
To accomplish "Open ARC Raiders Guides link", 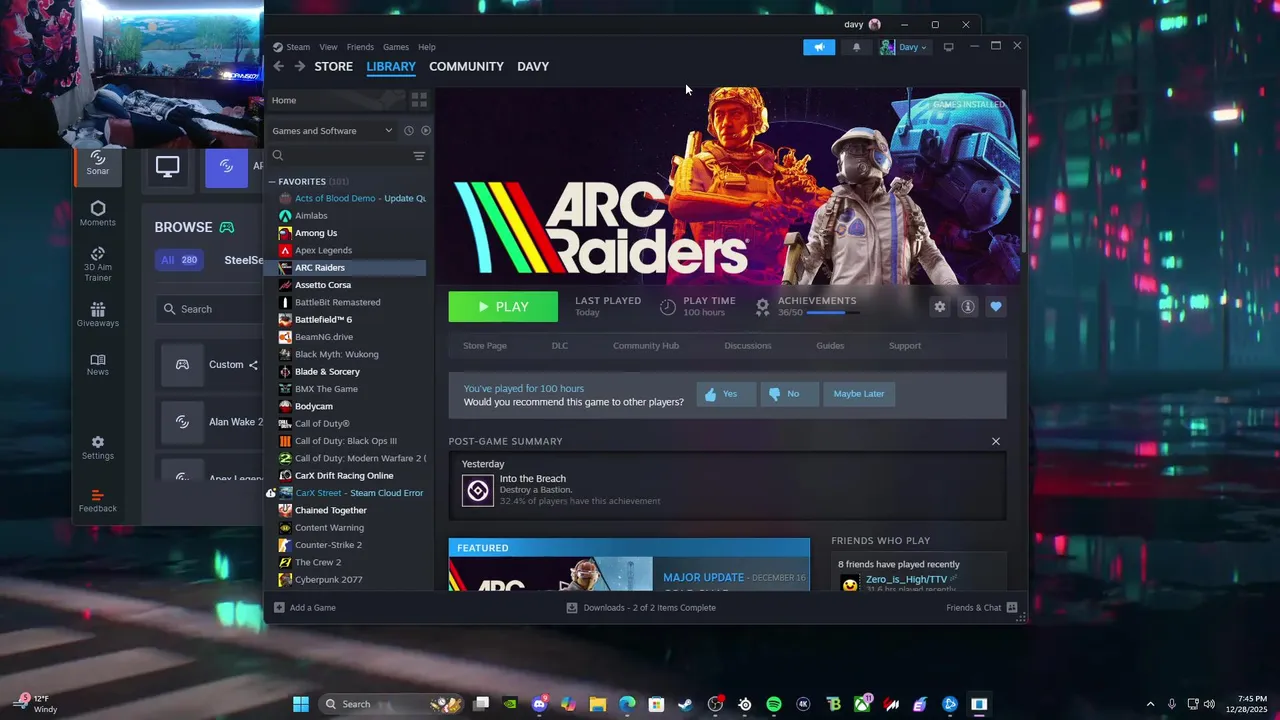I will click(830, 346).
